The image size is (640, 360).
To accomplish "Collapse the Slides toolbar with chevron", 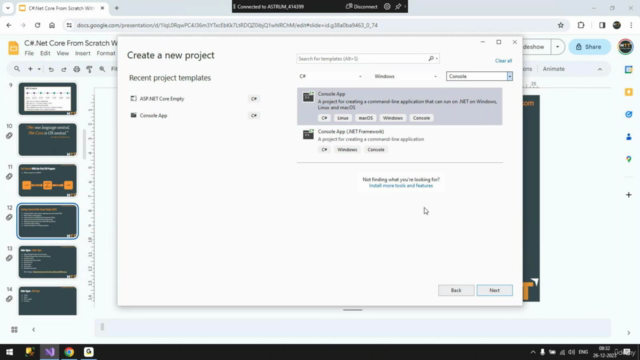I will [600, 69].
